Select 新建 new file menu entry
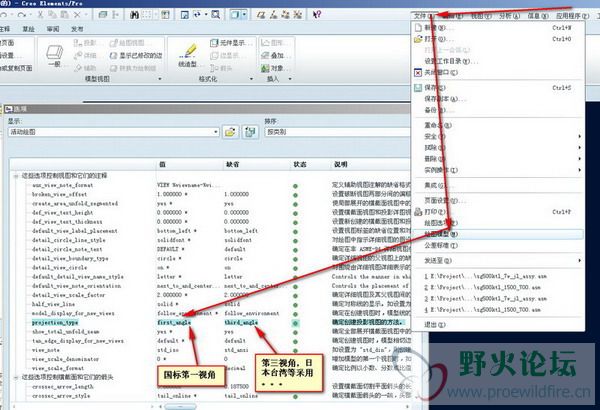Image resolution: width=600 pixels, height=410 pixels. point(497,28)
